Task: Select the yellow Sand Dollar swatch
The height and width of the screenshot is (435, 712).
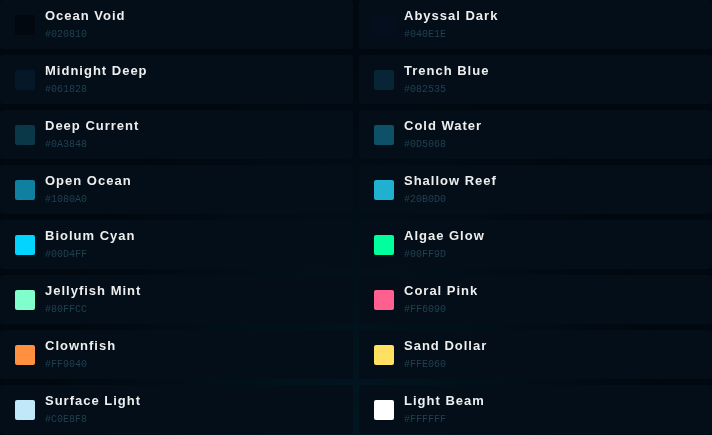Action: pos(384,355)
